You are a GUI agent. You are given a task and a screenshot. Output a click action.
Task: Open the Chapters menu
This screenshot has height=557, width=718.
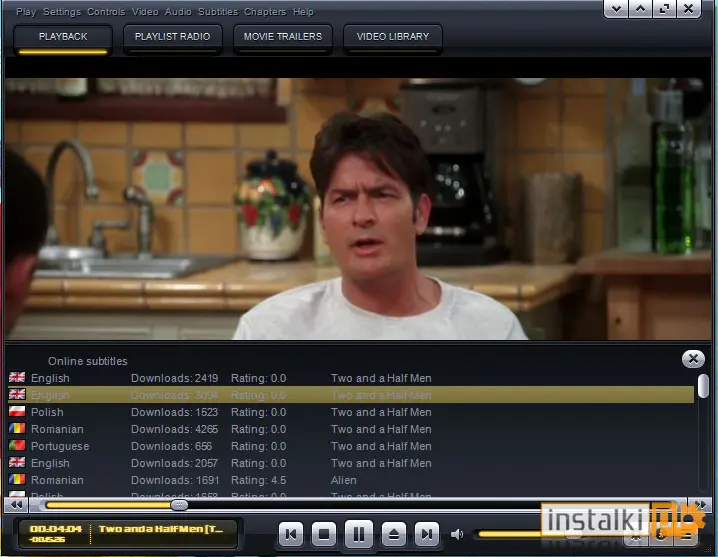(265, 11)
